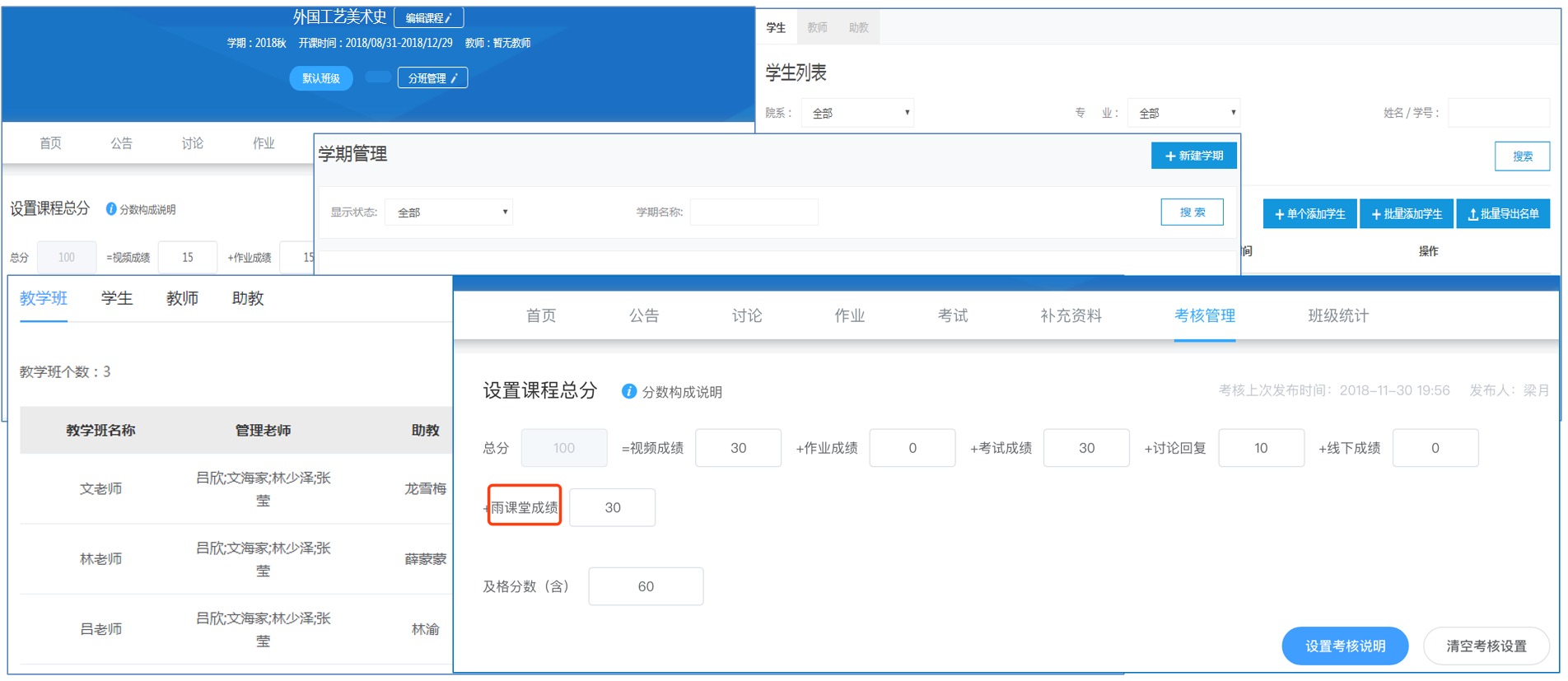The height and width of the screenshot is (681, 1568).
Task: Focus the 姓名/学号 search field
Action: click(x=1499, y=113)
